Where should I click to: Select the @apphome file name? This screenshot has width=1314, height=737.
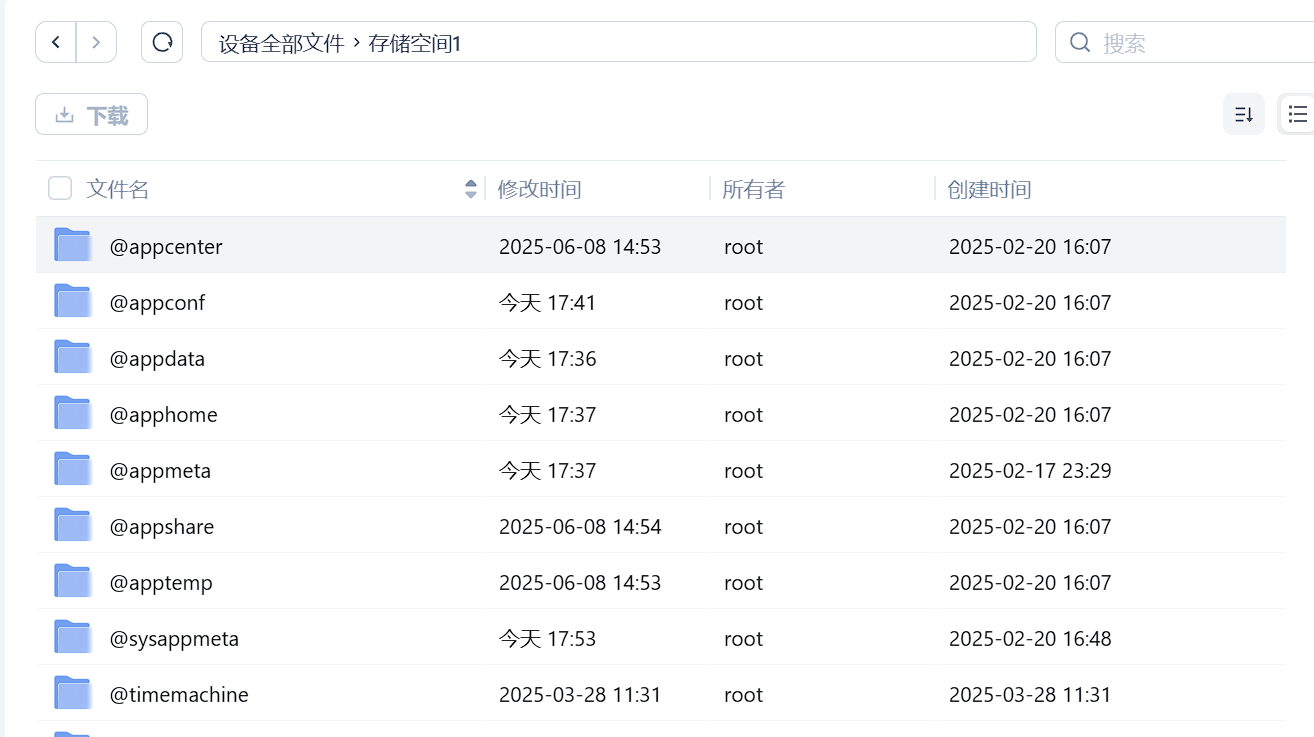pyautogui.click(x=163, y=414)
